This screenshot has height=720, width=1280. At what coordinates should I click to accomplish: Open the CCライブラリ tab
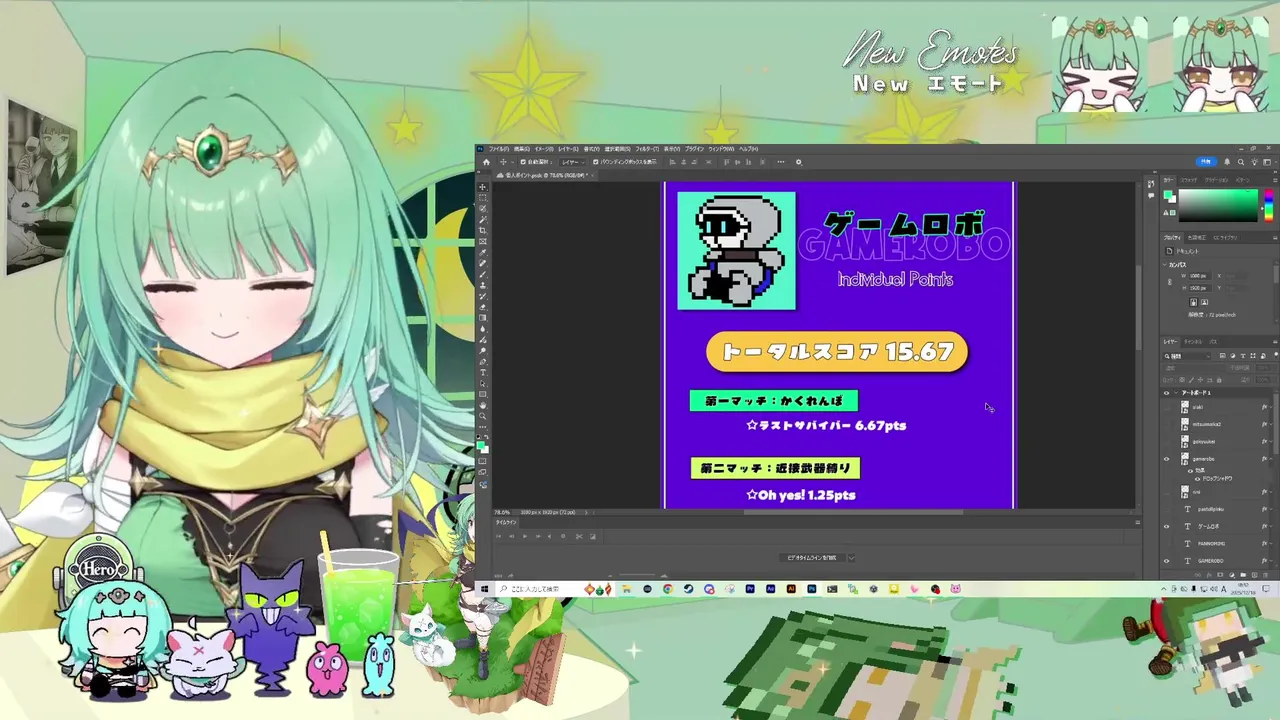1225,237
